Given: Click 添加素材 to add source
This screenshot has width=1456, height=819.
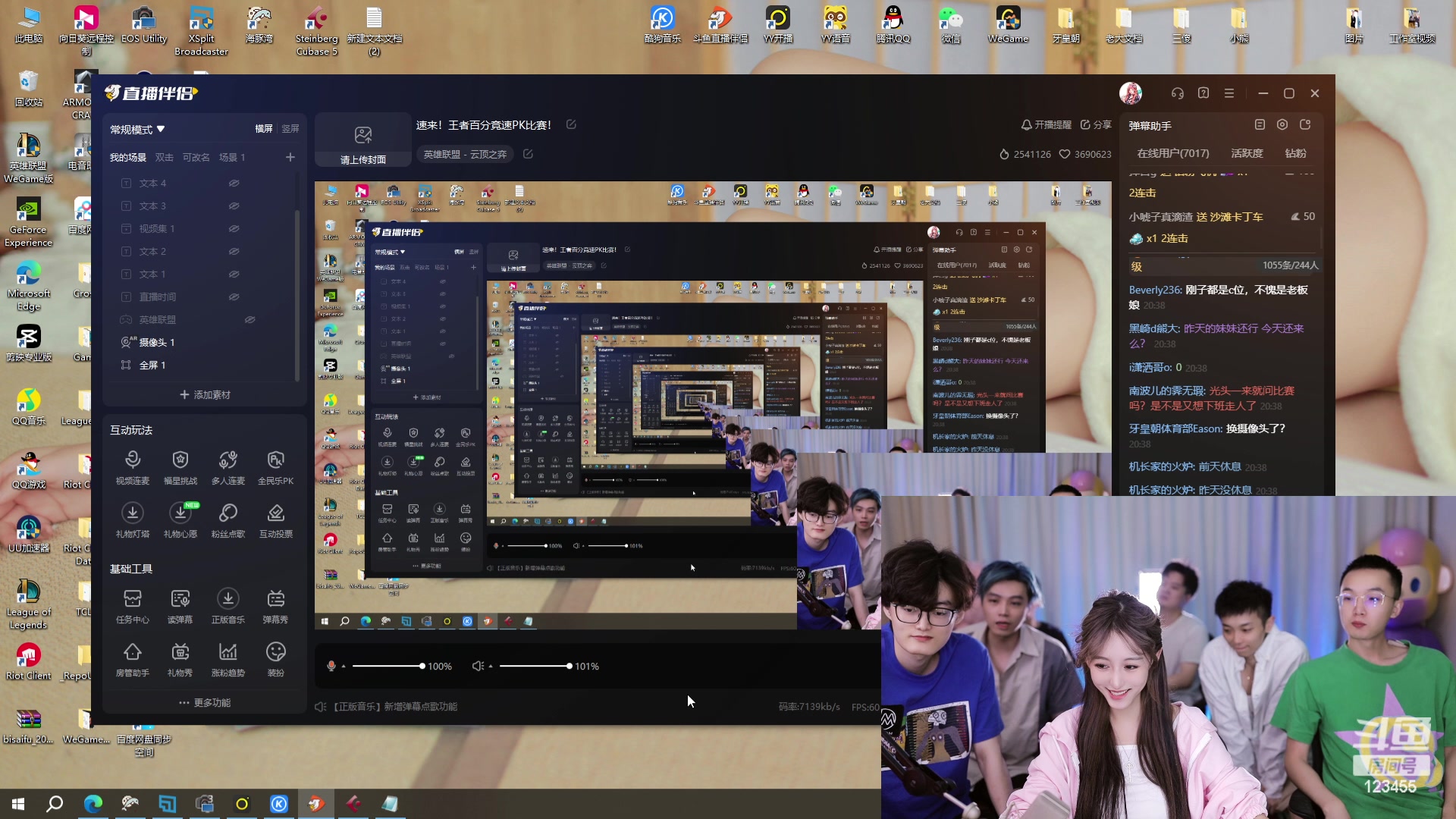Looking at the screenshot, I should click(205, 395).
